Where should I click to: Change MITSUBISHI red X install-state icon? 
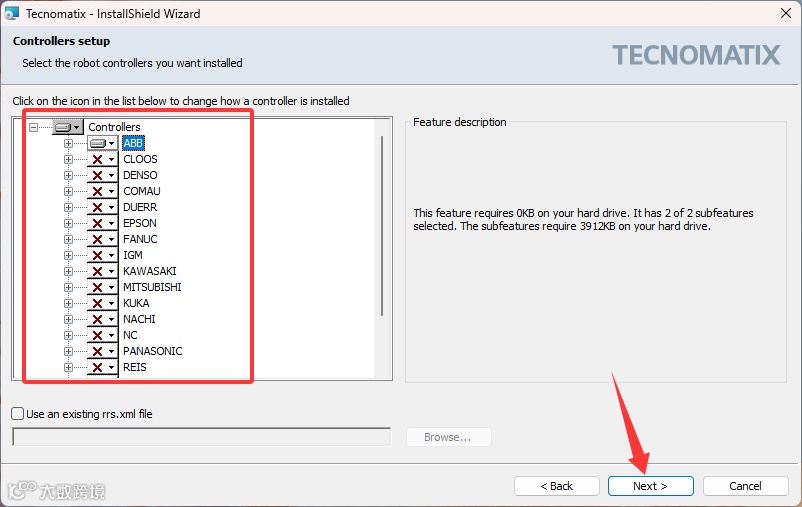tap(102, 287)
